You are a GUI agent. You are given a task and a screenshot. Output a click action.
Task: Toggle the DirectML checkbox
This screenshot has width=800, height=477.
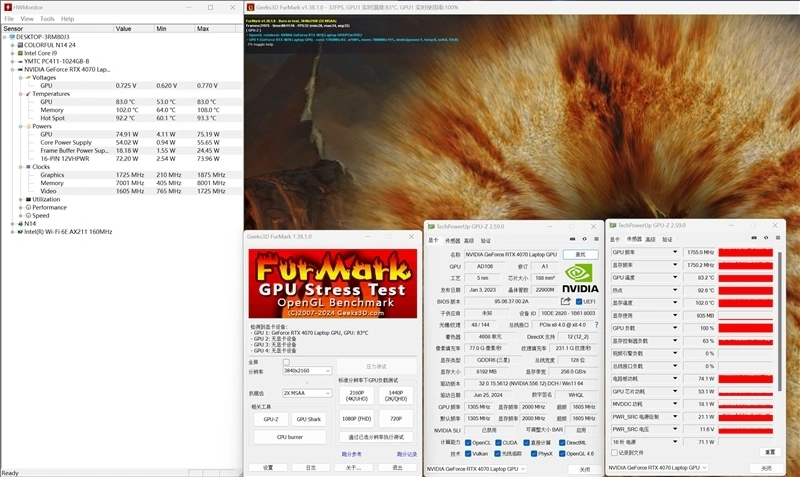[562, 443]
